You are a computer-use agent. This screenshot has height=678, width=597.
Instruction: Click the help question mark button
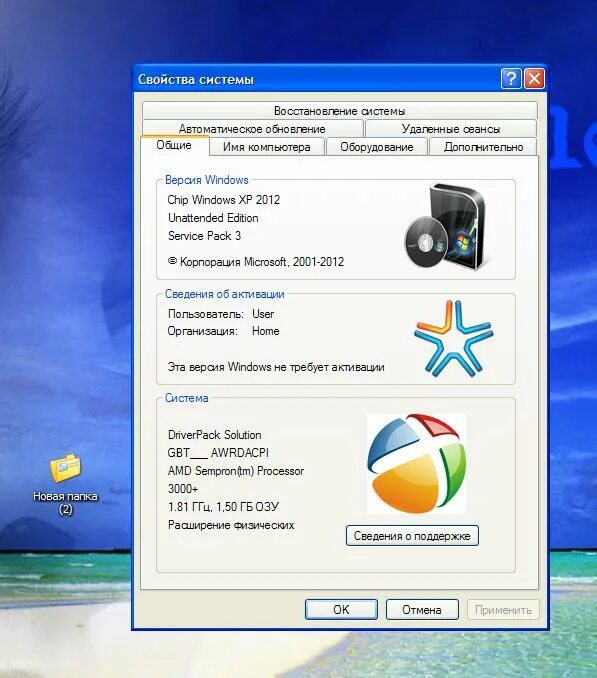(x=511, y=79)
